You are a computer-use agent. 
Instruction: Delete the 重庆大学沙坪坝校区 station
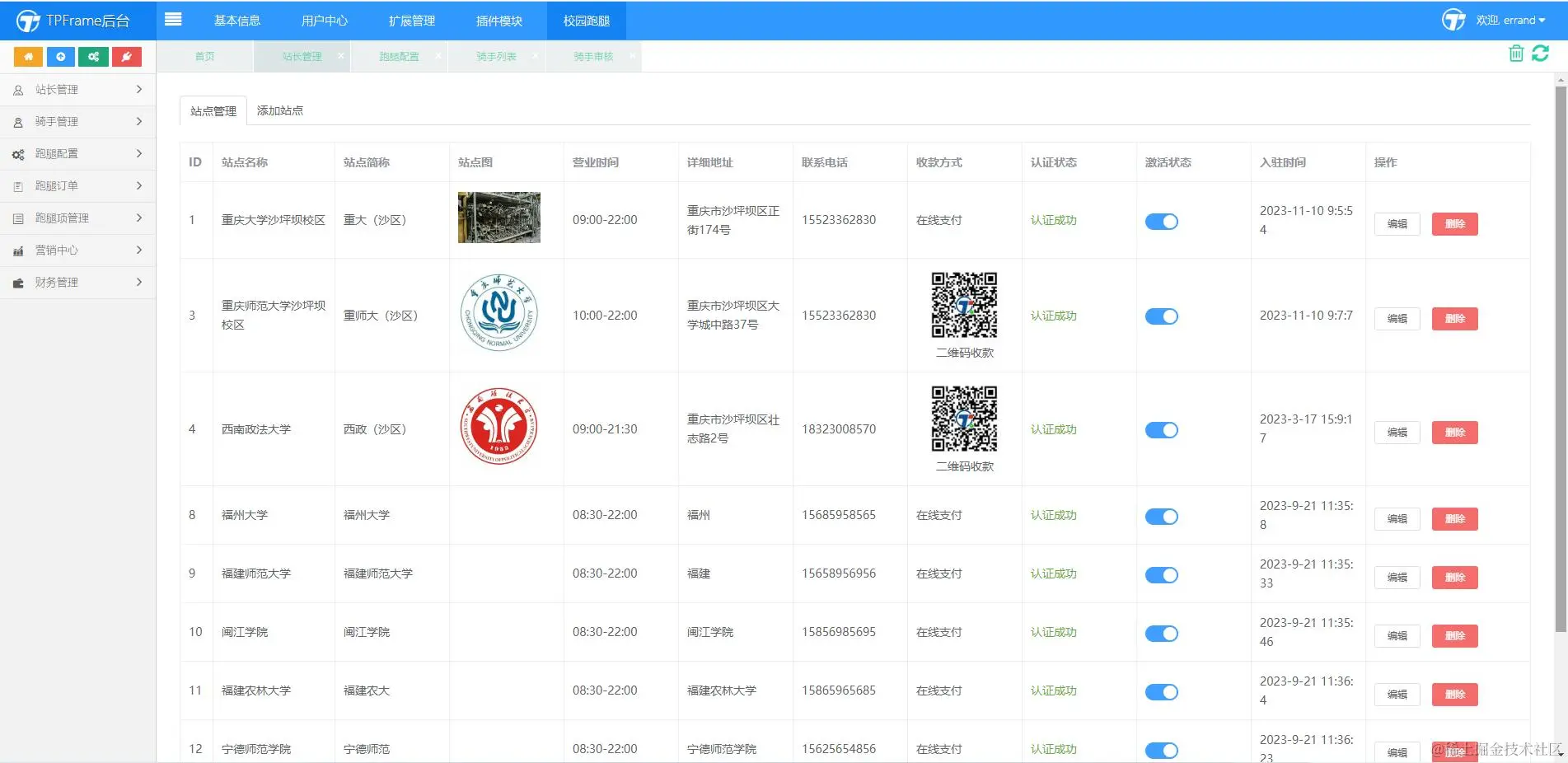pyautogui.click(x=1455, y=224)
